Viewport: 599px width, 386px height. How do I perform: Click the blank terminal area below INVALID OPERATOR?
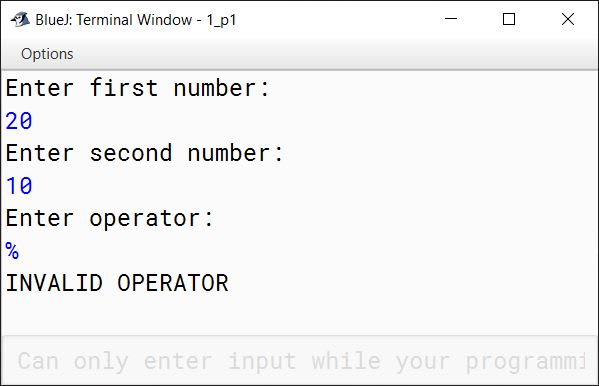pyautogui.click(x=300, y=315)
